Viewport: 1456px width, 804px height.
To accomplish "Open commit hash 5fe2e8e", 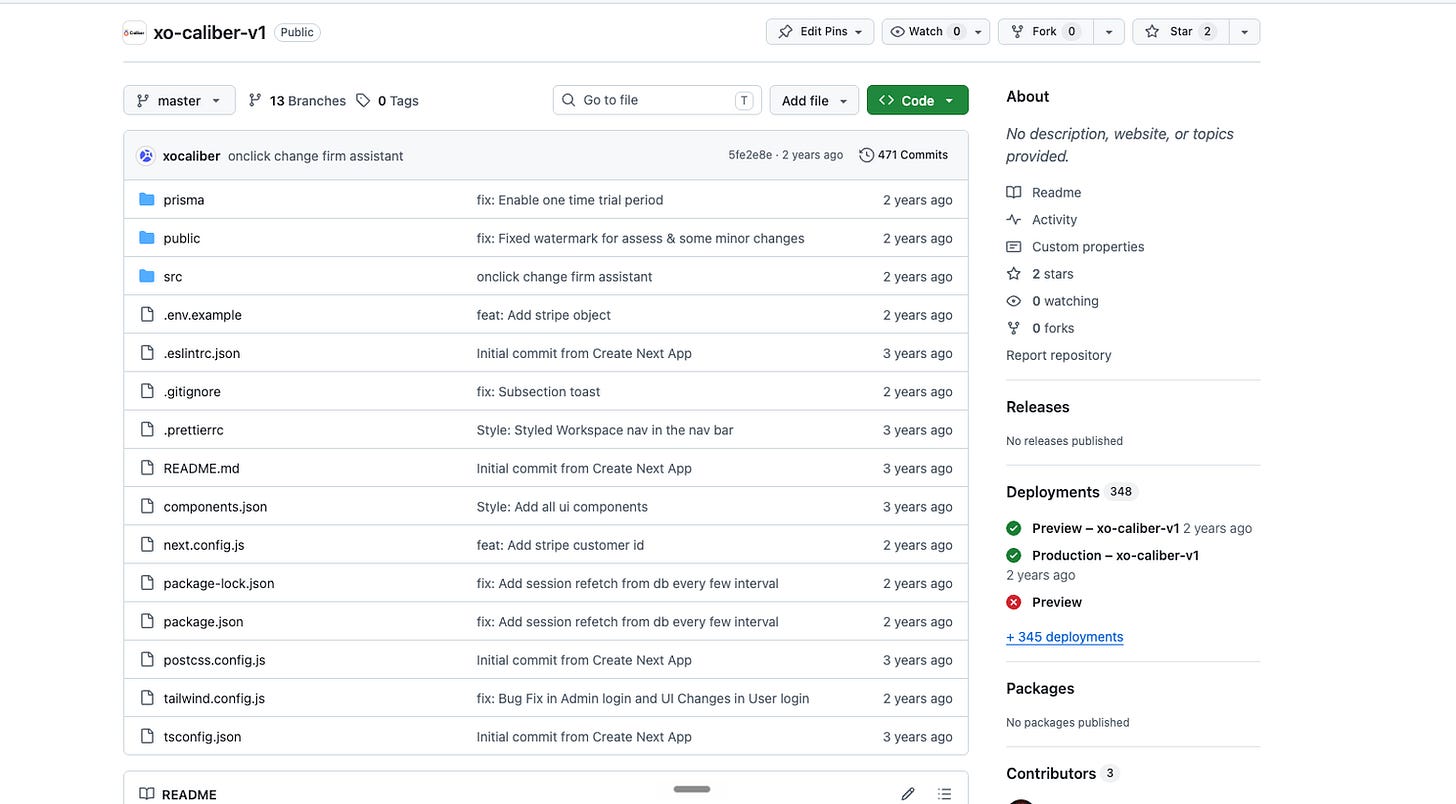I will click(750, 155).
